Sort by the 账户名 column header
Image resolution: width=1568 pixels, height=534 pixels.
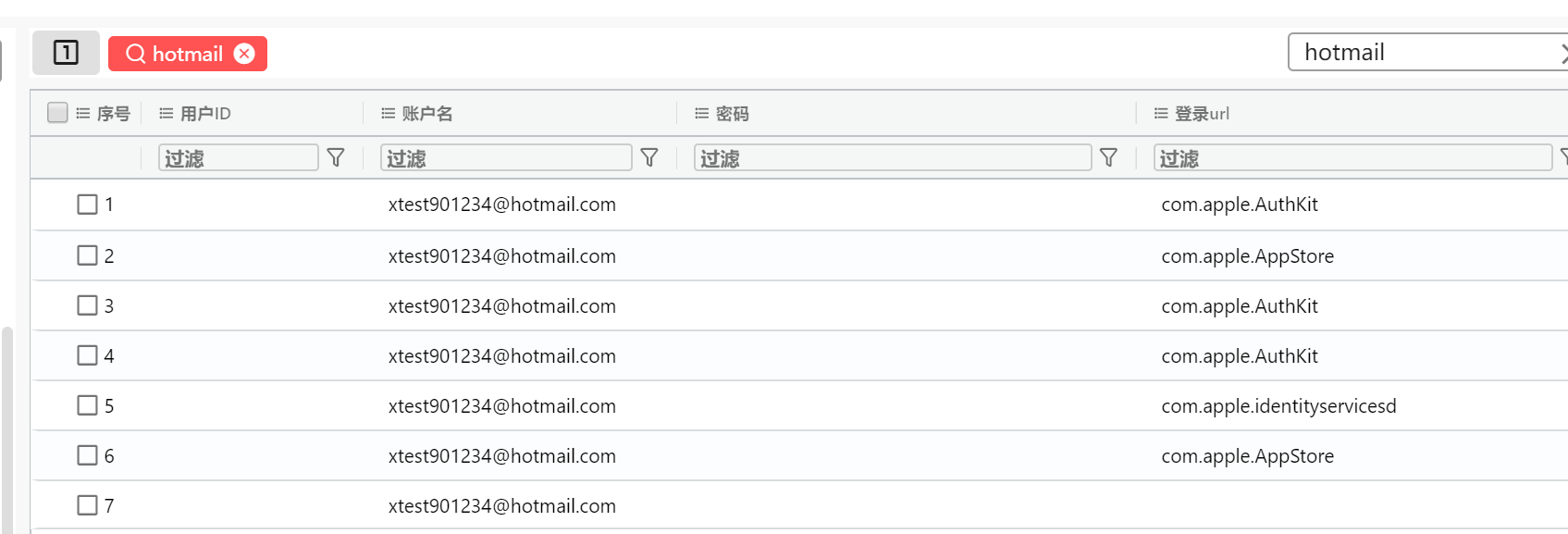tap(427, 113)
